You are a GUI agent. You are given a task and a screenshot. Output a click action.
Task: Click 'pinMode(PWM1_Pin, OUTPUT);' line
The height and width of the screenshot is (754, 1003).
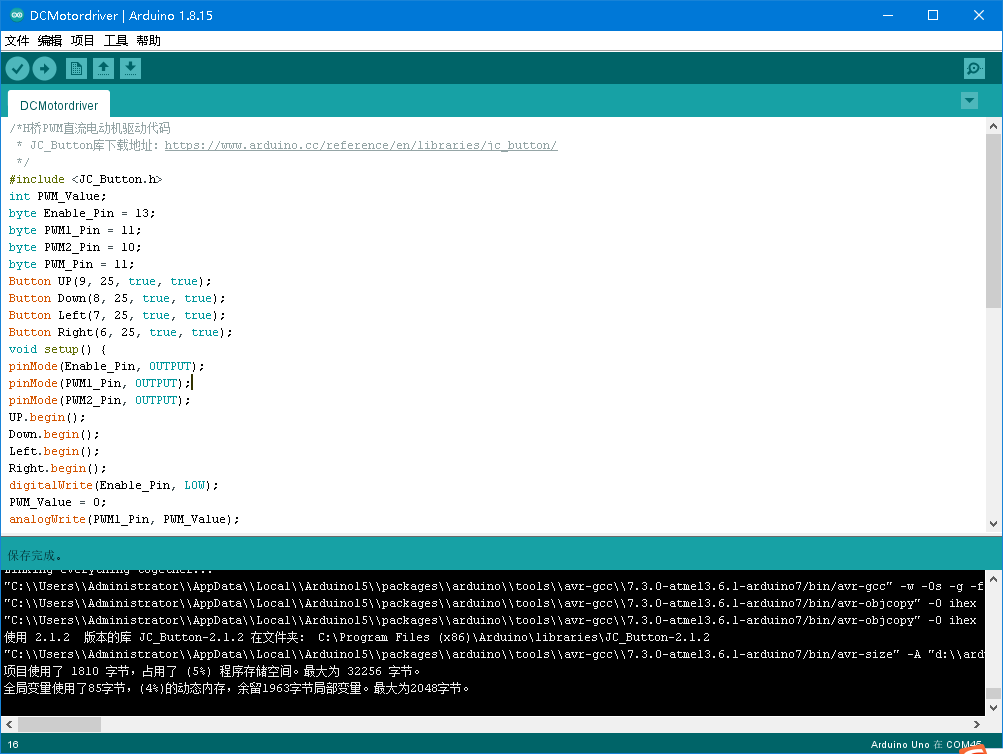[x=100, y=383]
